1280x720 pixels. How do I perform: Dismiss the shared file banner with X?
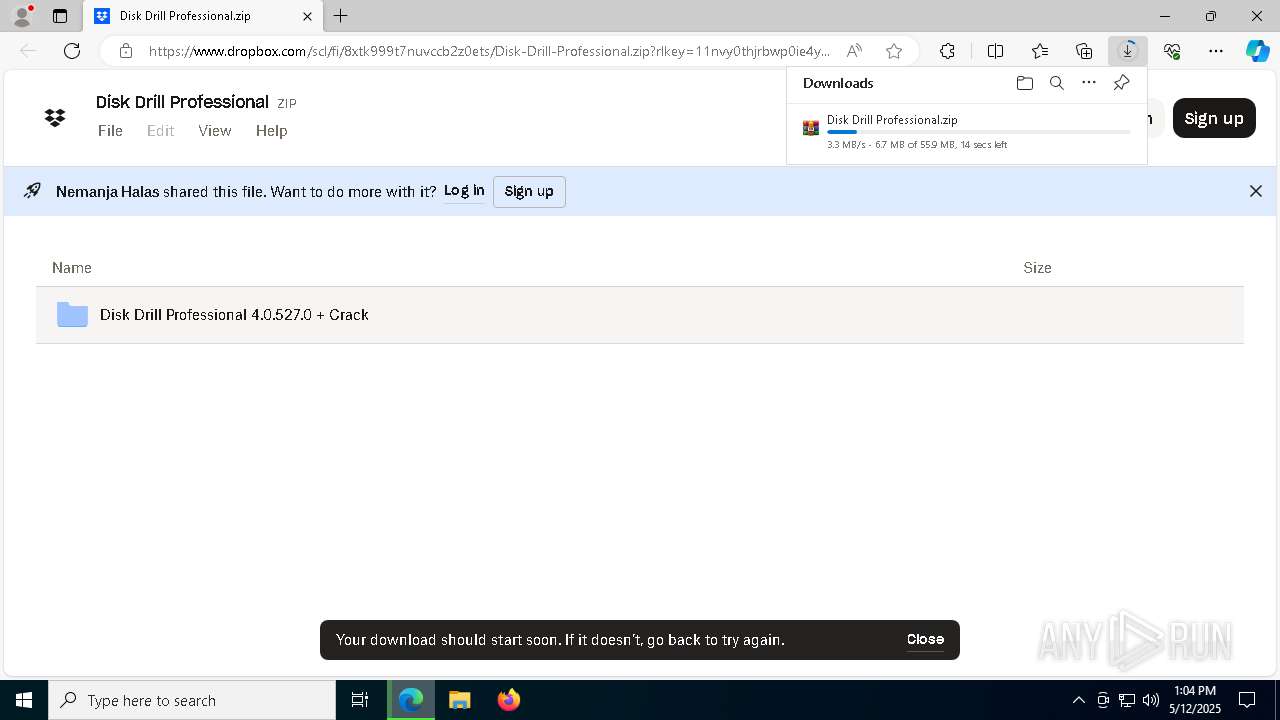[x=1256, y=191]
